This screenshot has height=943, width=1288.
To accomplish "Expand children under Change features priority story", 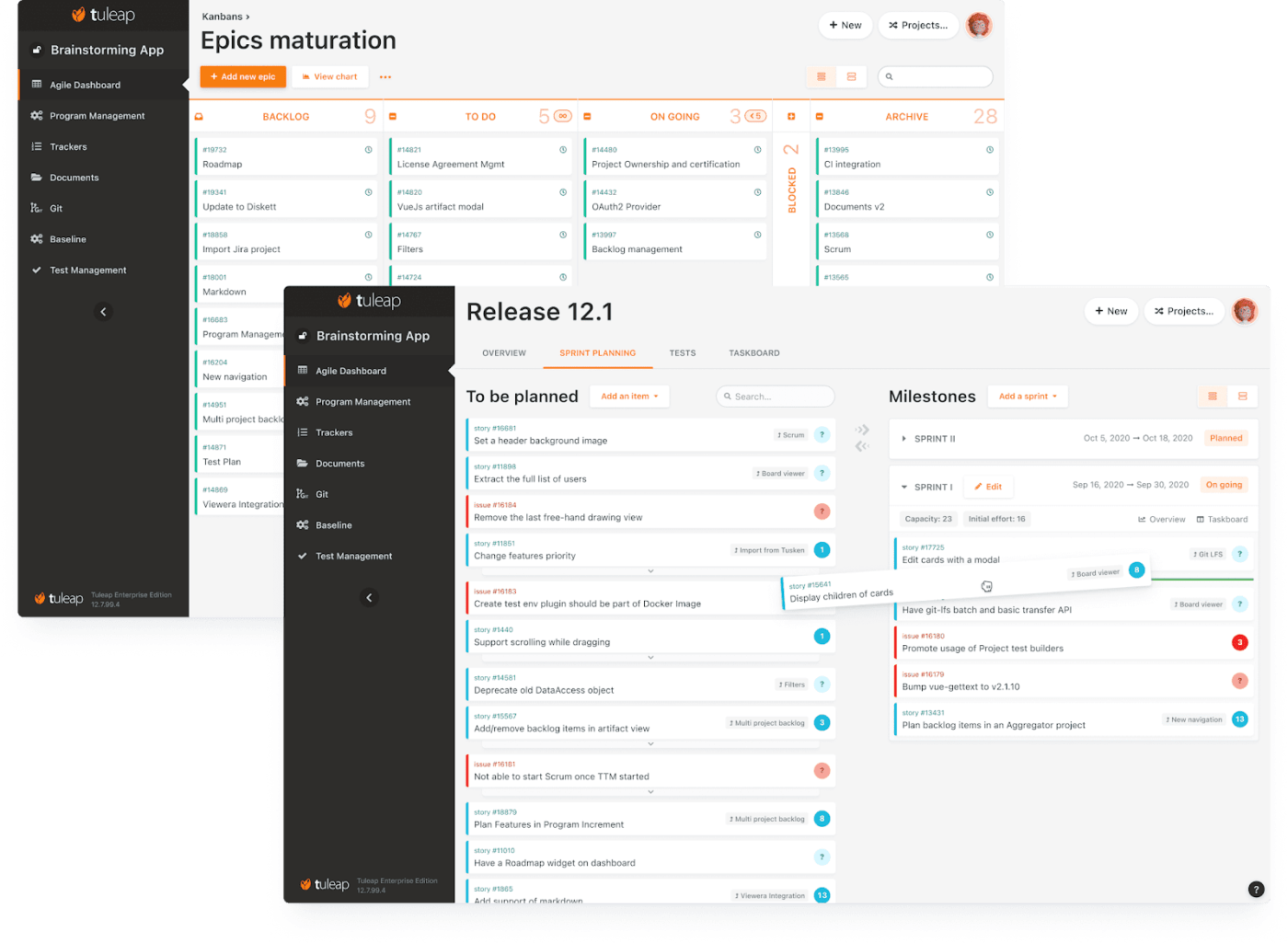I will tap(650, 571).
